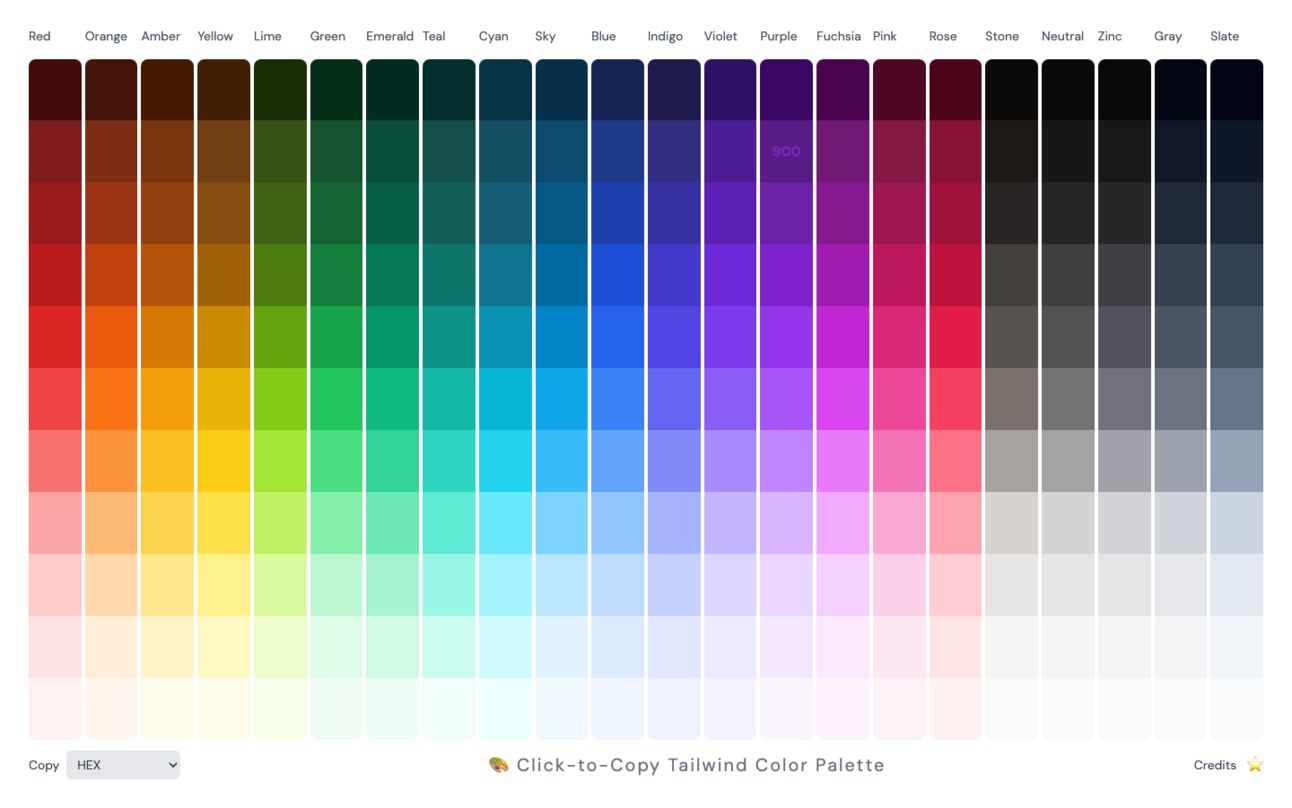Copy the Emerald 400 swatch

click(392, 461)
